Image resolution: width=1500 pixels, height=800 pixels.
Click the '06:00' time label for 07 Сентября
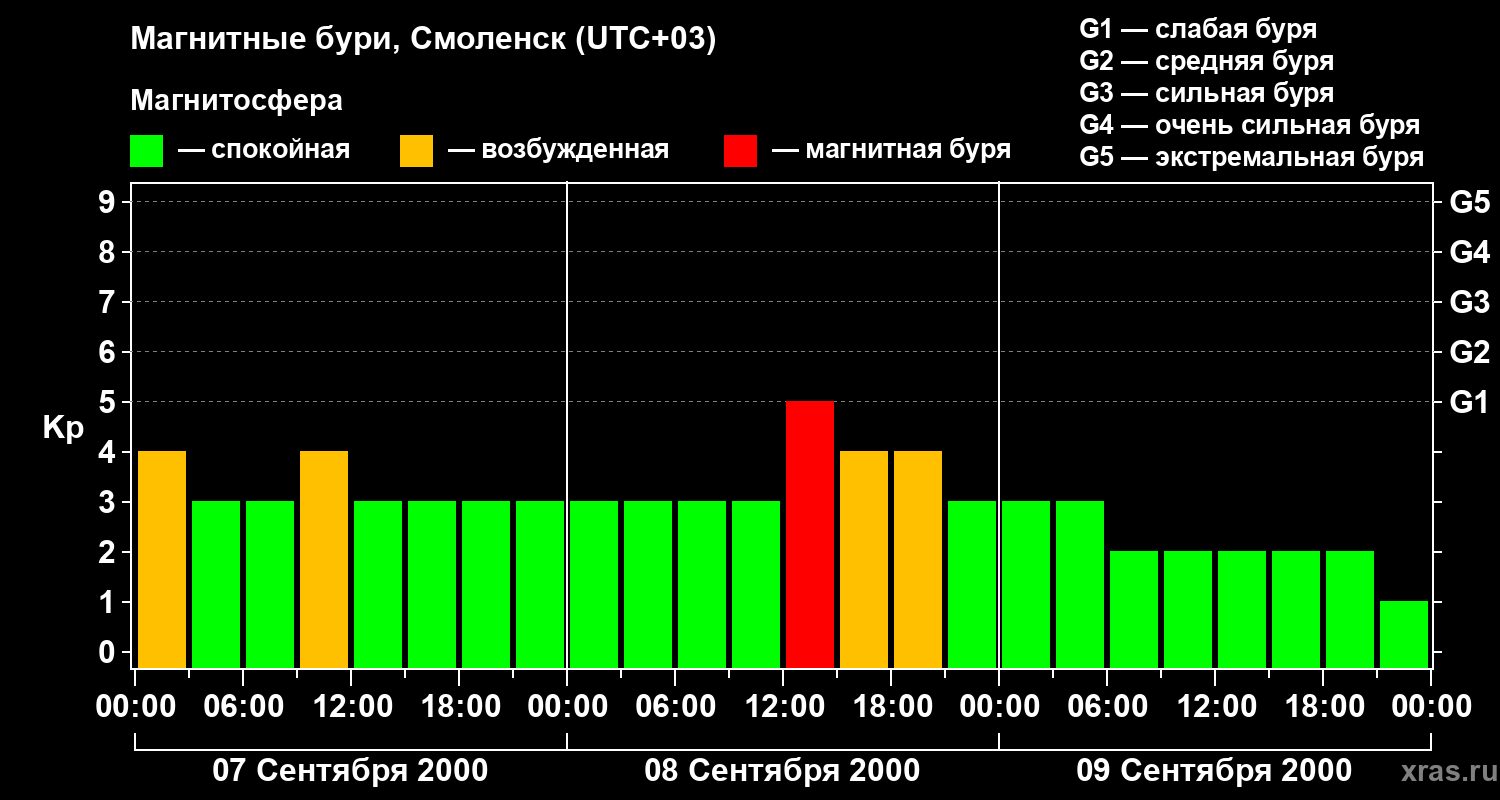point(243,707)
